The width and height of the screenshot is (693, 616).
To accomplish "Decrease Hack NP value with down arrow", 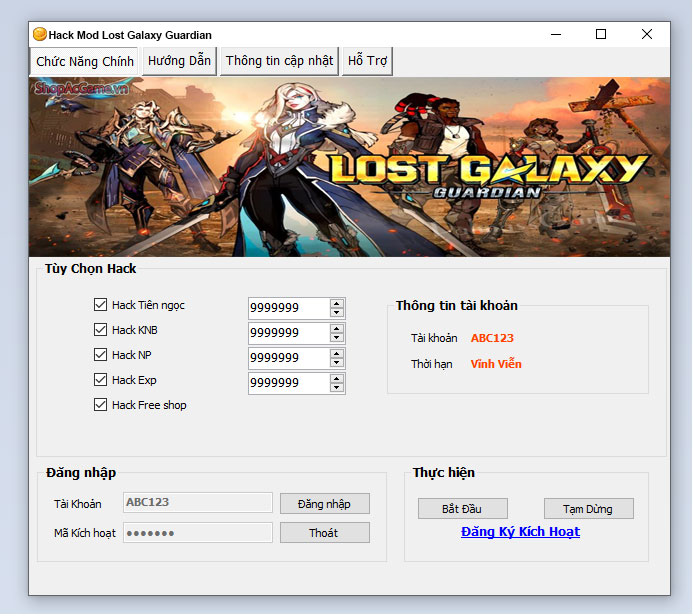I will pos(337,363).
